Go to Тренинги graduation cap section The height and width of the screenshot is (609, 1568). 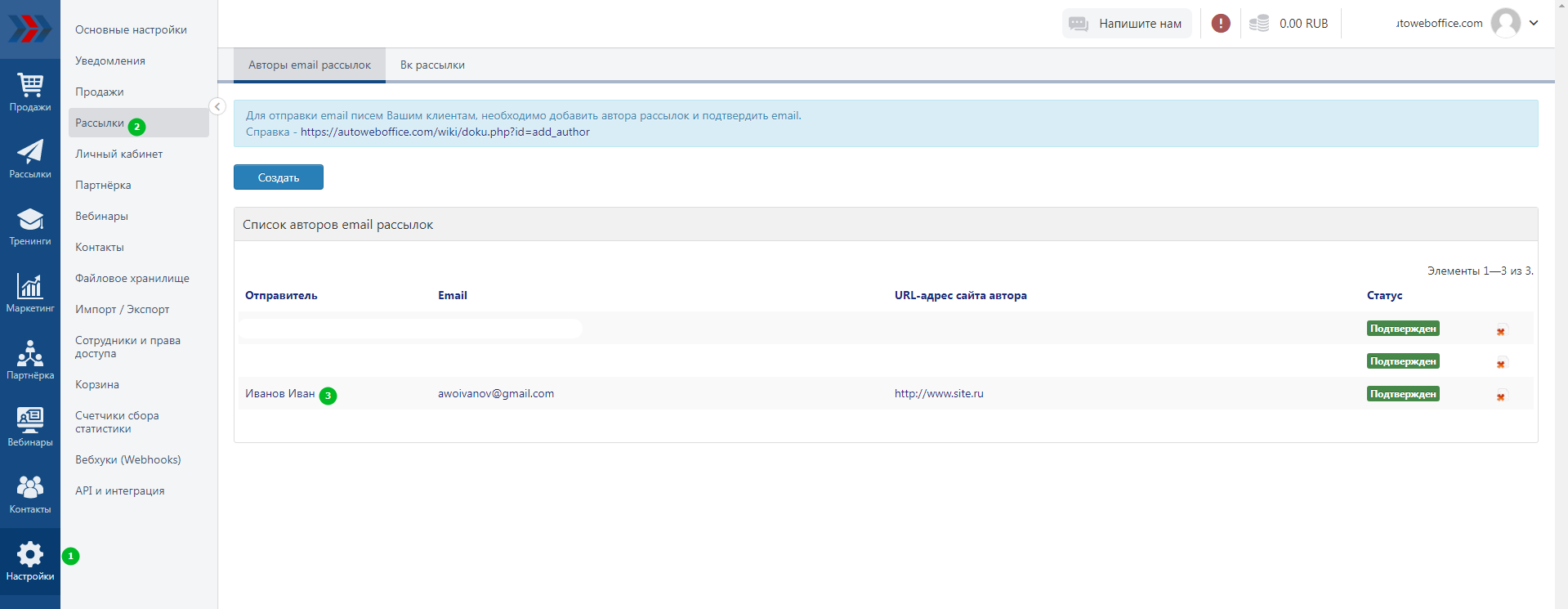[30, 226]
